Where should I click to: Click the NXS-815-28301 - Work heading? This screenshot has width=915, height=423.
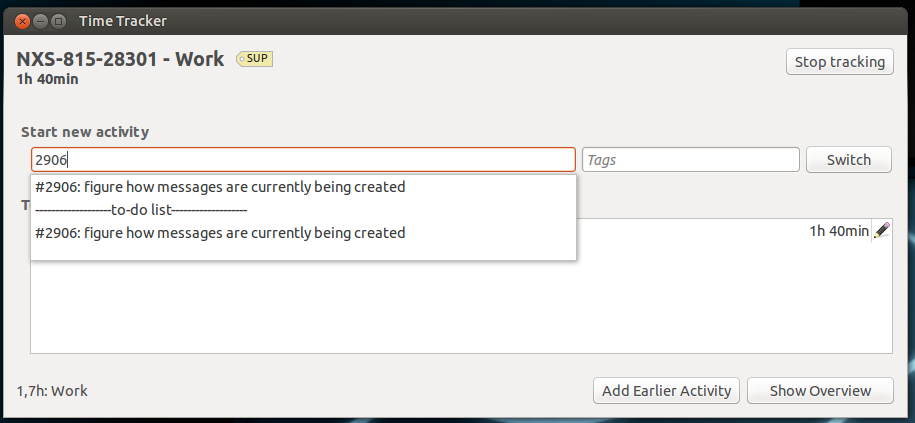click(120, 59)
